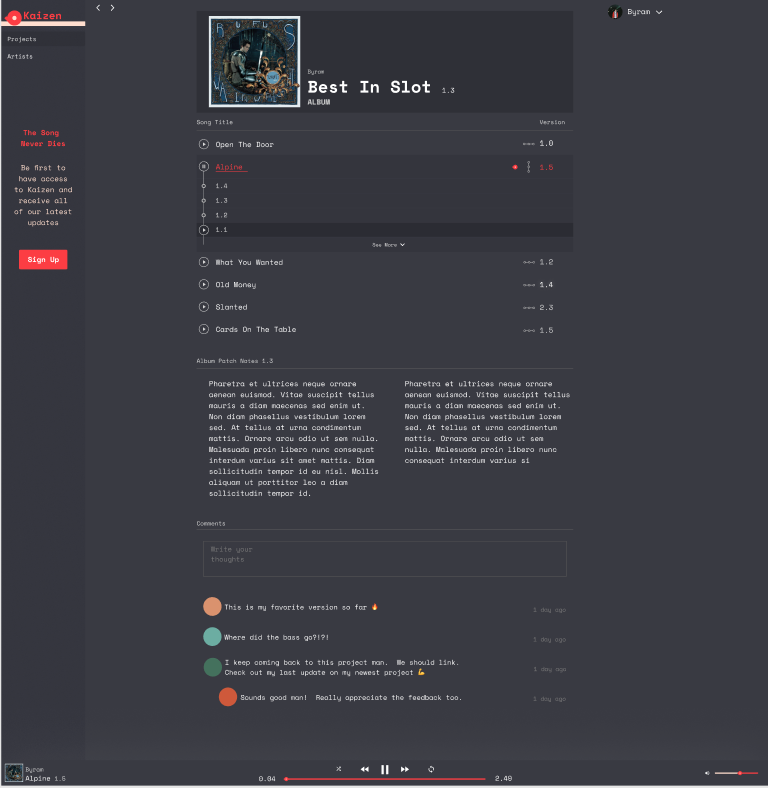The width and height of the screenshot is (768, 788).
Task: Play the song Open The Door
Action: point(204,144)
